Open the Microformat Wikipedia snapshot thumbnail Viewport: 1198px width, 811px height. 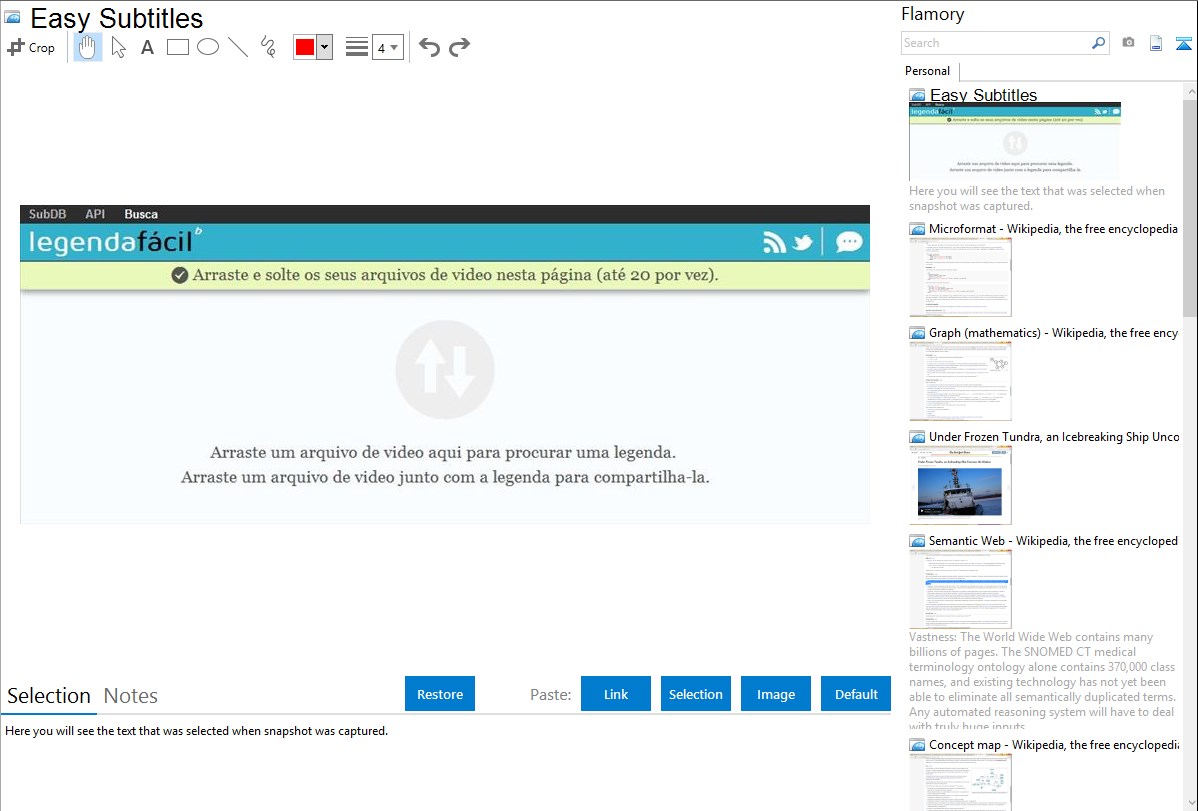pyautogui.click(x=960, y=277)
